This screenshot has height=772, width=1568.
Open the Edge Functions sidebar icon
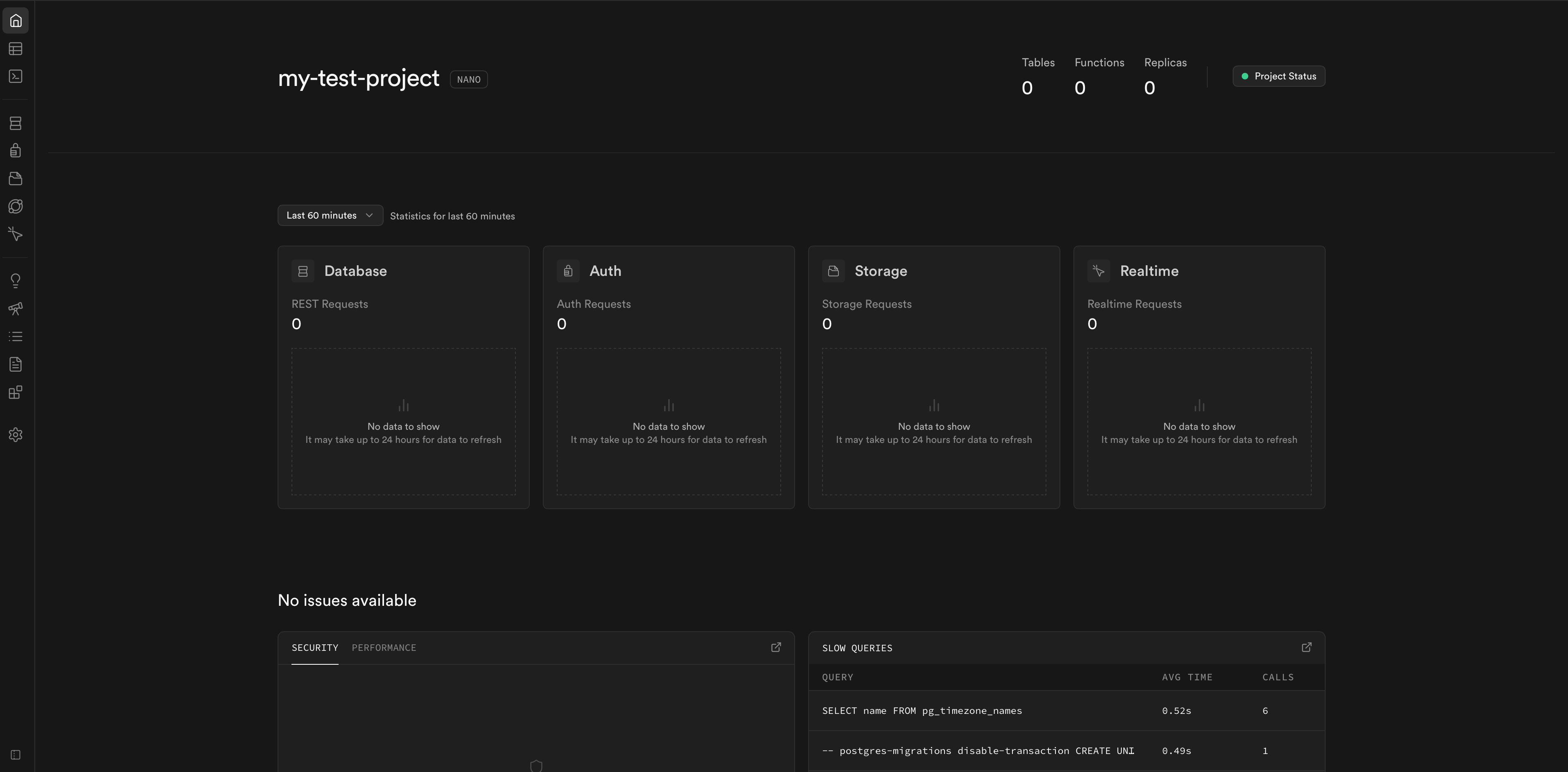[16, 206]
